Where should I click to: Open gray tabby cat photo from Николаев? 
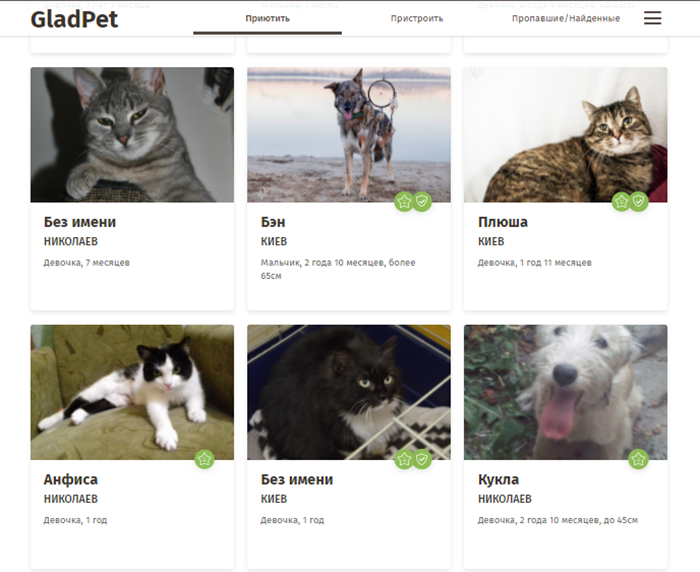tap(132, 135)
